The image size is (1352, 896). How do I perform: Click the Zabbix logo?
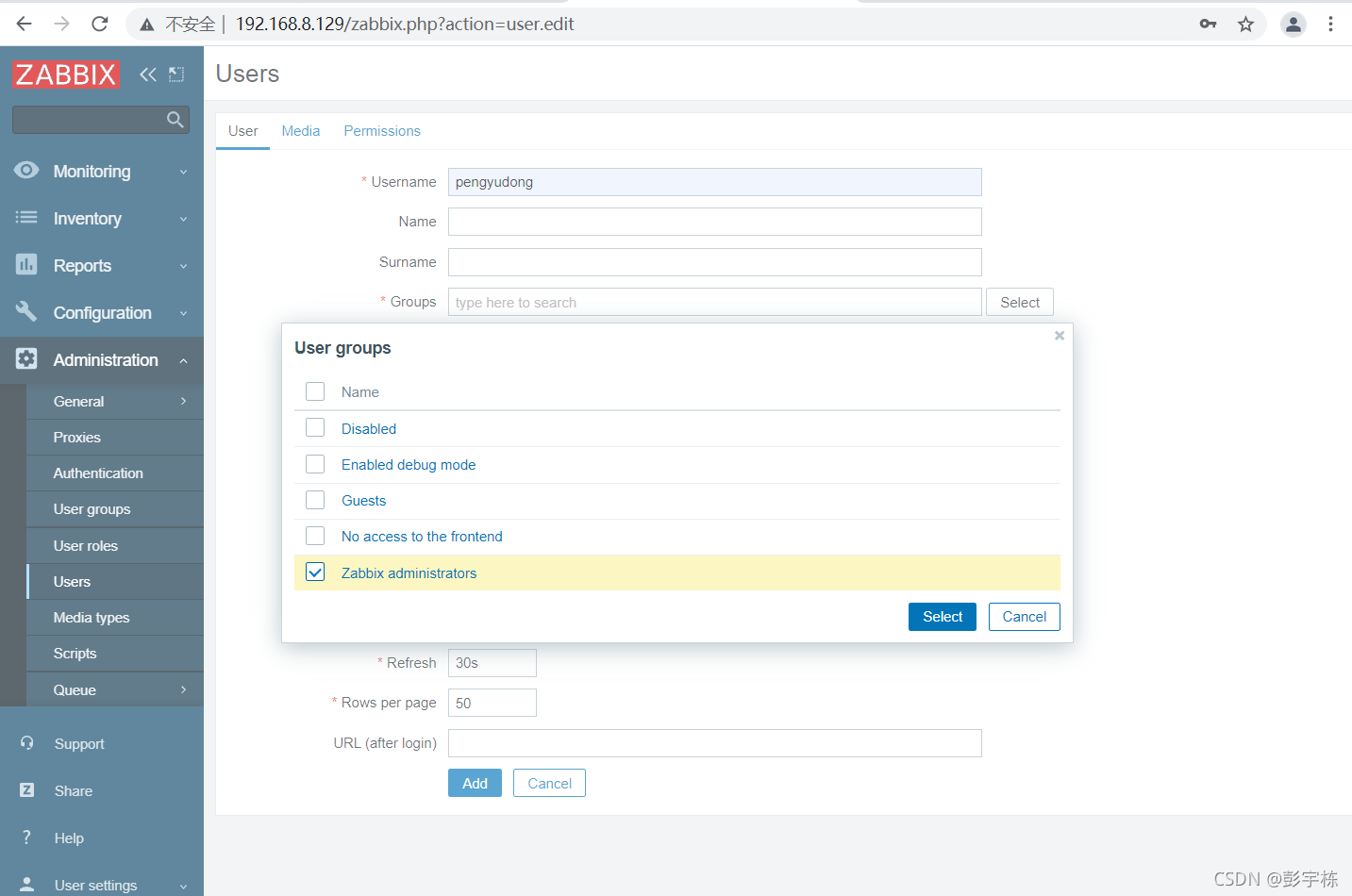point(66,75)
